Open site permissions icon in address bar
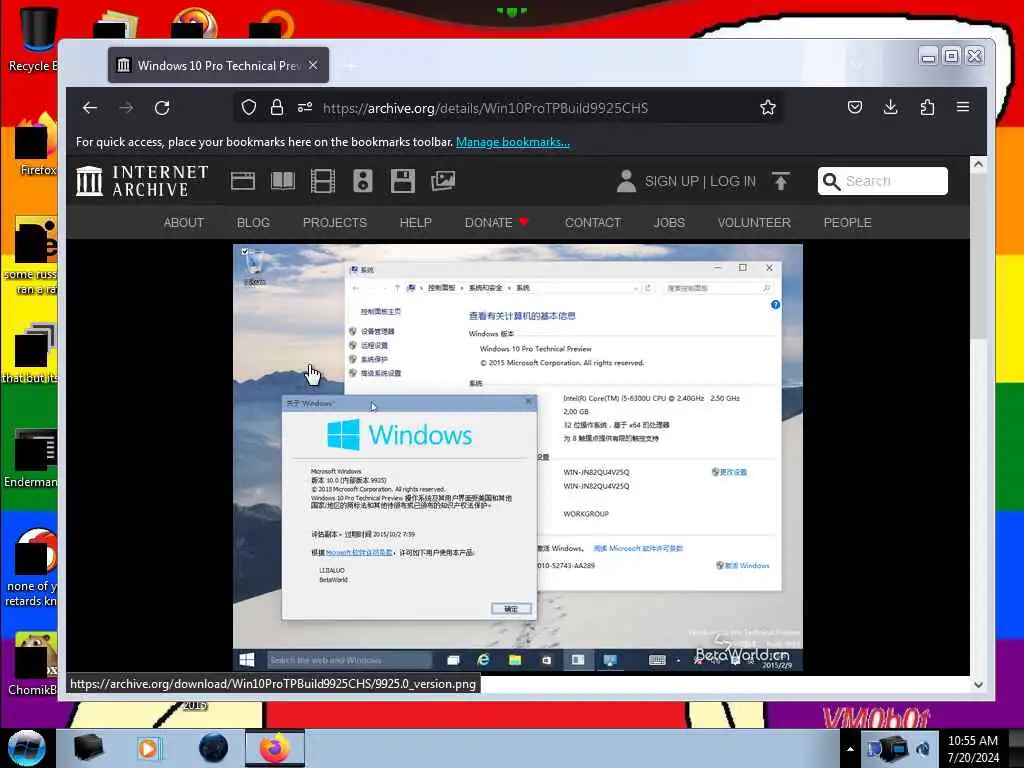 [x=305, y=107]
